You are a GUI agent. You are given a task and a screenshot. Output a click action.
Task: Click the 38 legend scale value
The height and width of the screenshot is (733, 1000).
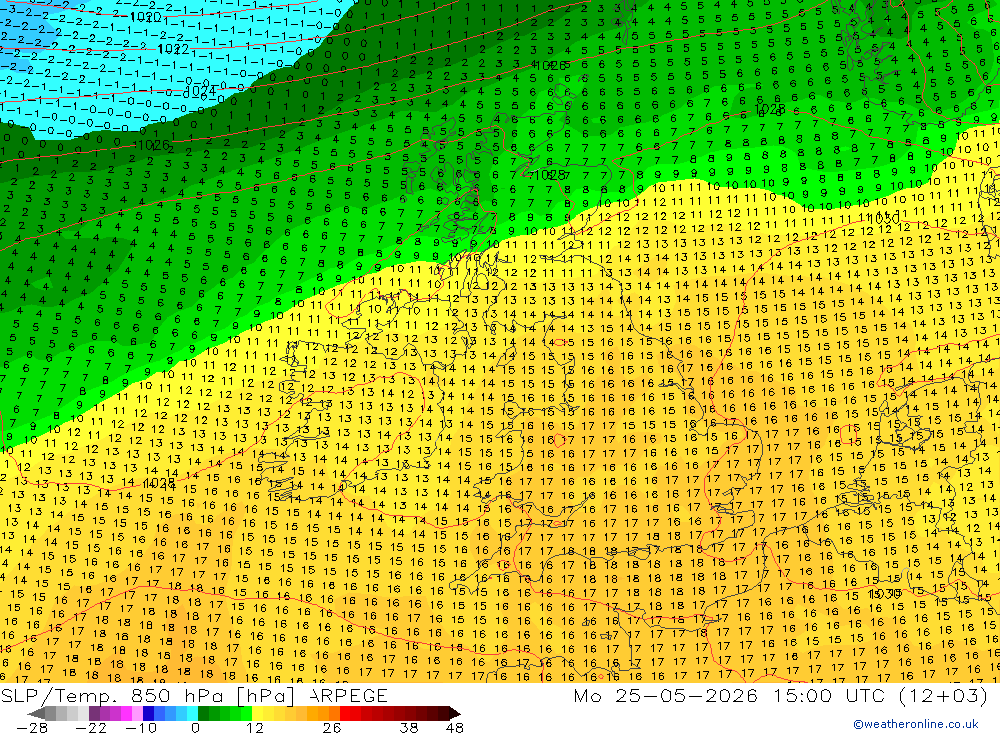click(x=409, y=727)
